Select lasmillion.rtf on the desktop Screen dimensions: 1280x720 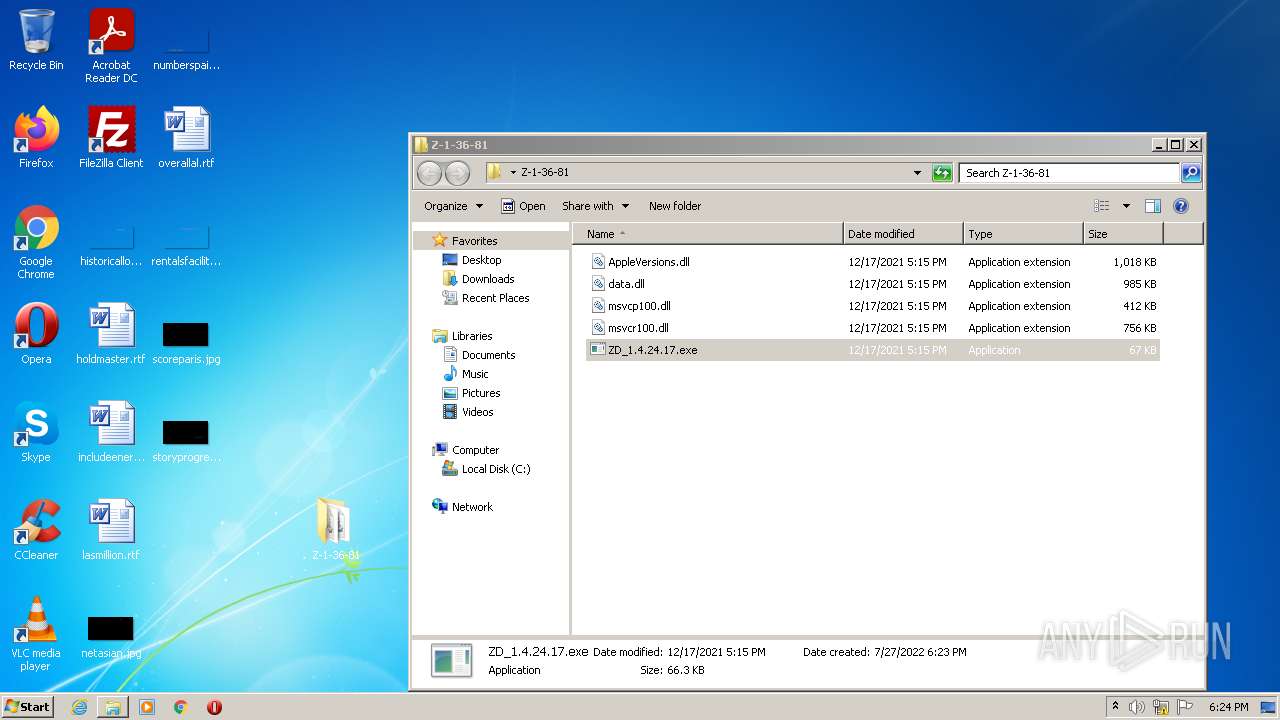click(111, 530)
